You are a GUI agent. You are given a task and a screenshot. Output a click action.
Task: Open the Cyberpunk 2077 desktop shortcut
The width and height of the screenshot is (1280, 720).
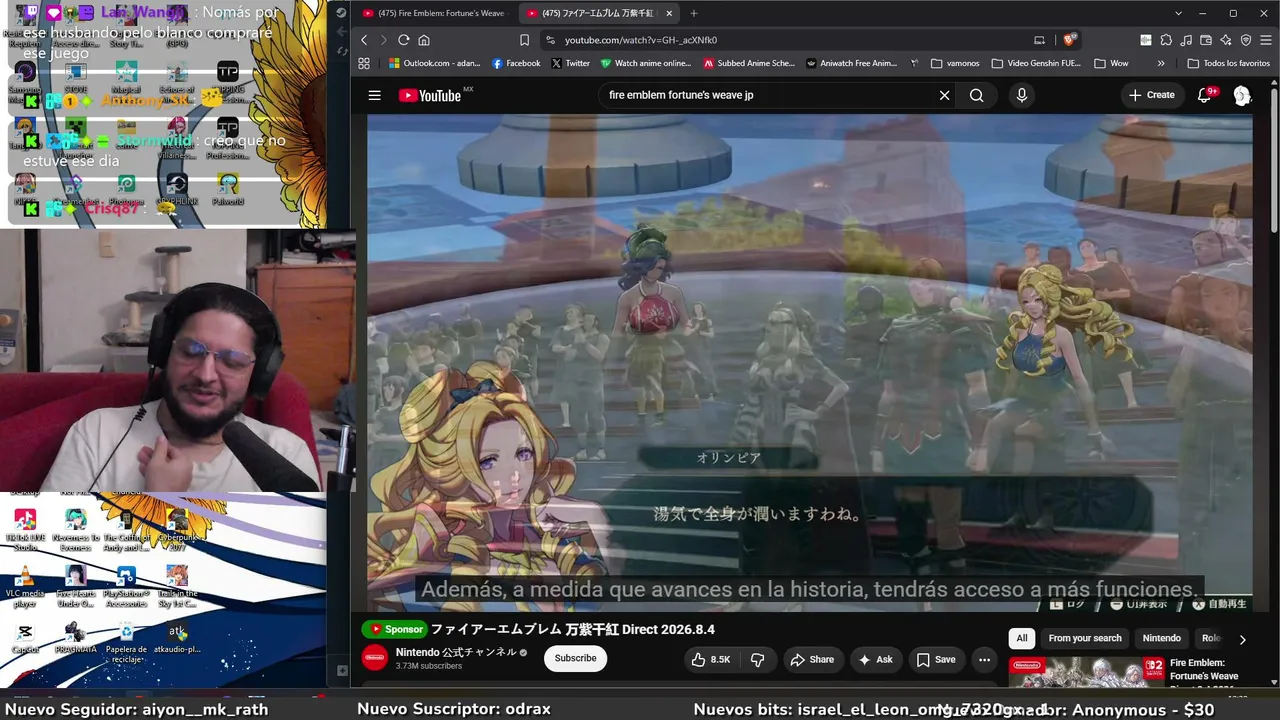177,530
